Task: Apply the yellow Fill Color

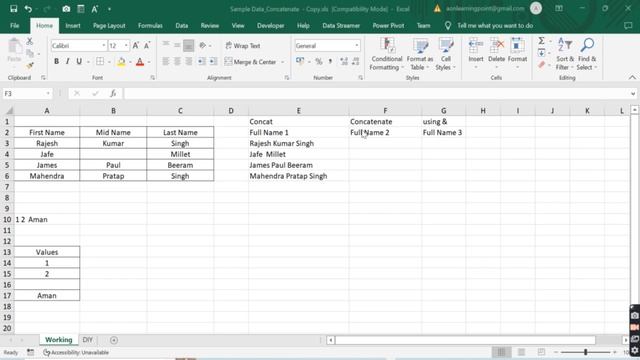Action: pos(121,62)
